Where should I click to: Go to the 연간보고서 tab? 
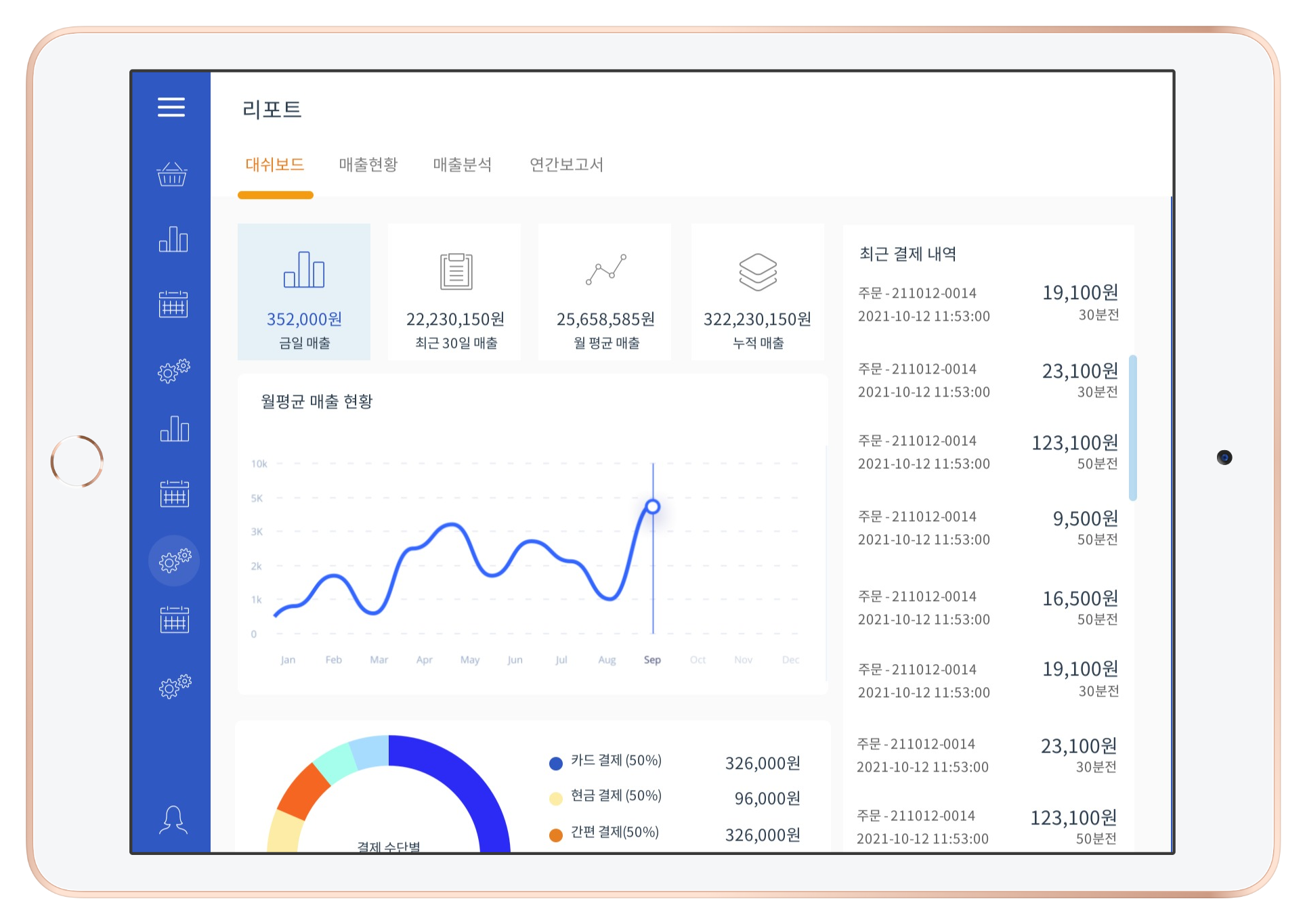coord(566,164)
